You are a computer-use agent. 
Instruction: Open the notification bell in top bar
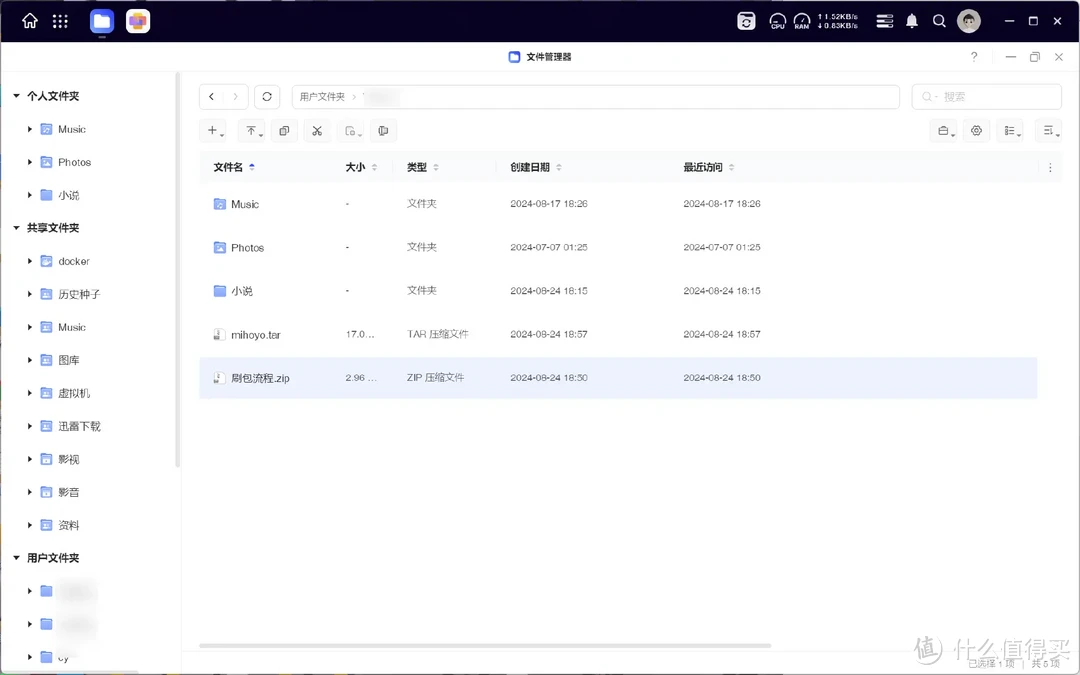[911, 21]
